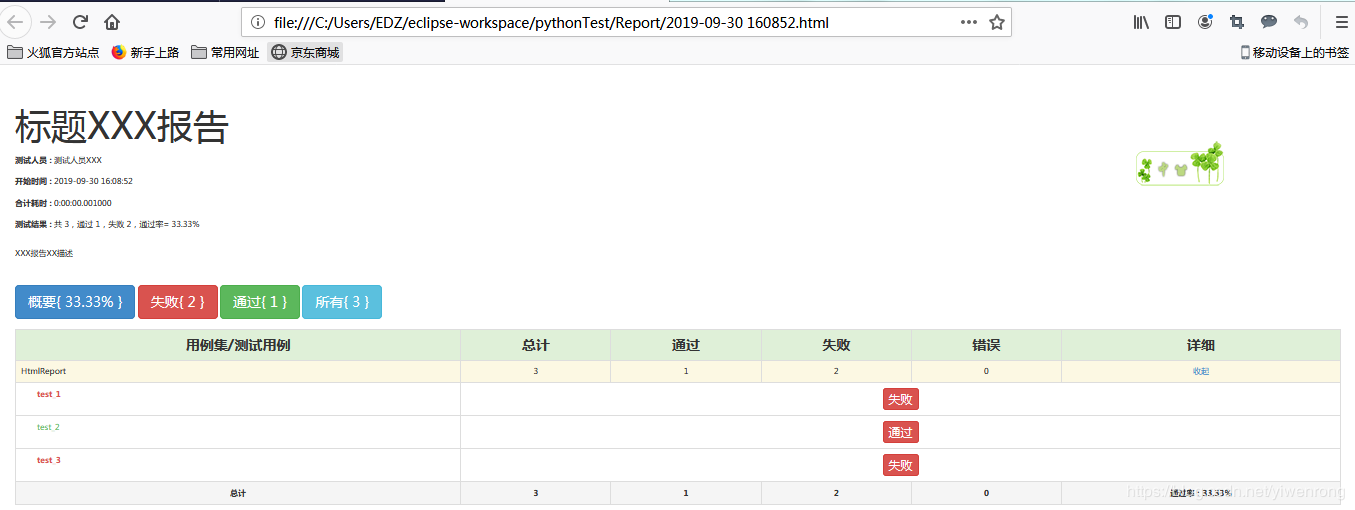Open the chat bubble extension icon
Viewport: 1355px width, 510px height.
coord(1269,22)
